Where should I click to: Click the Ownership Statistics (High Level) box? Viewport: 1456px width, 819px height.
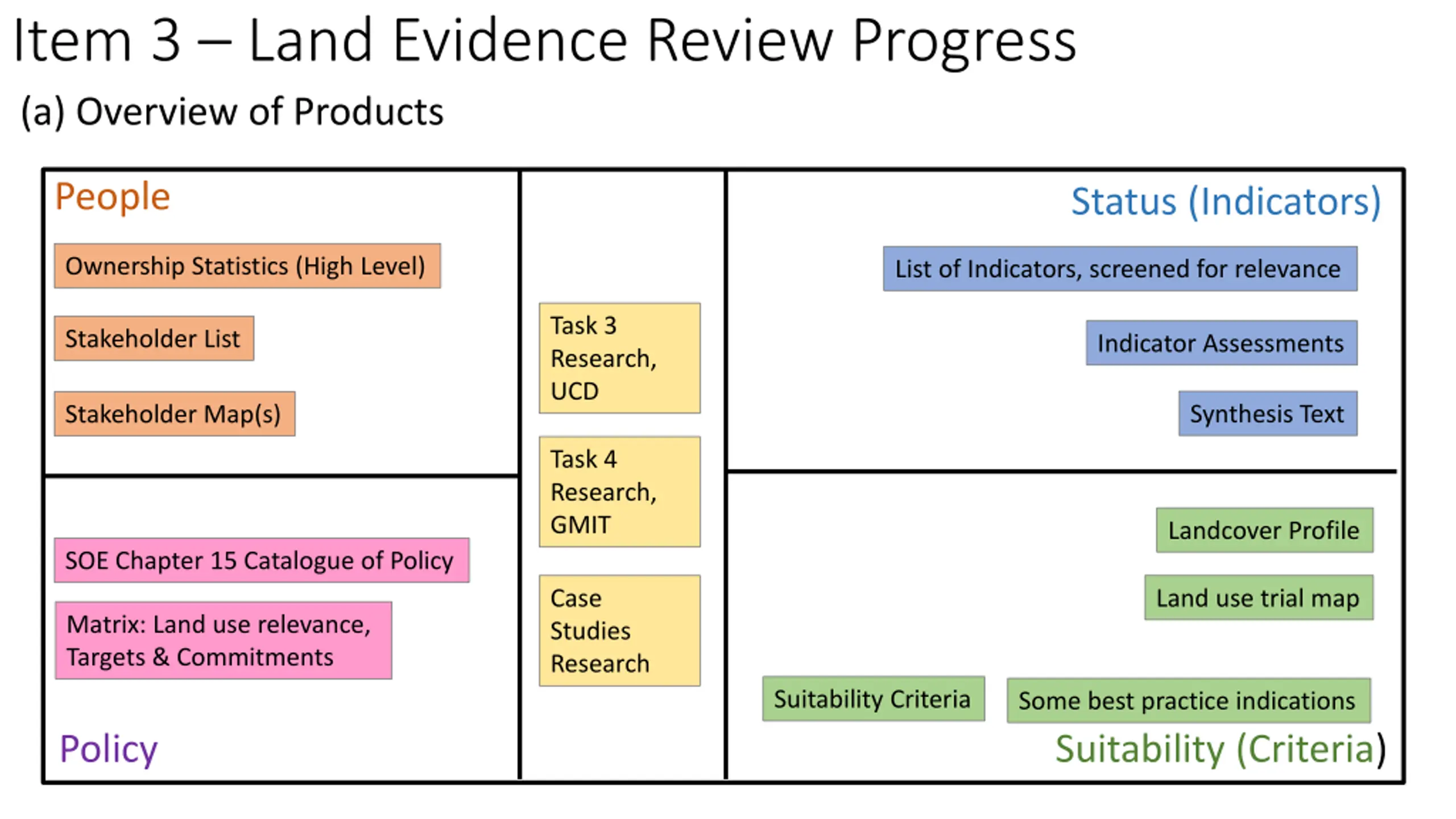coord(247,266)
